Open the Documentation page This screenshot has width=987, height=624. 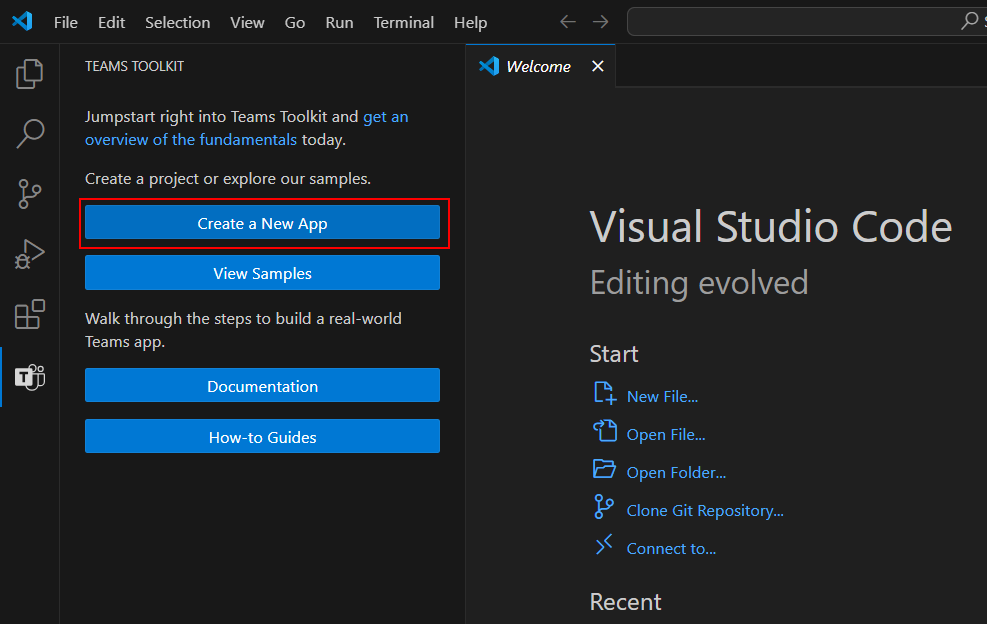(x=262, y=385)
